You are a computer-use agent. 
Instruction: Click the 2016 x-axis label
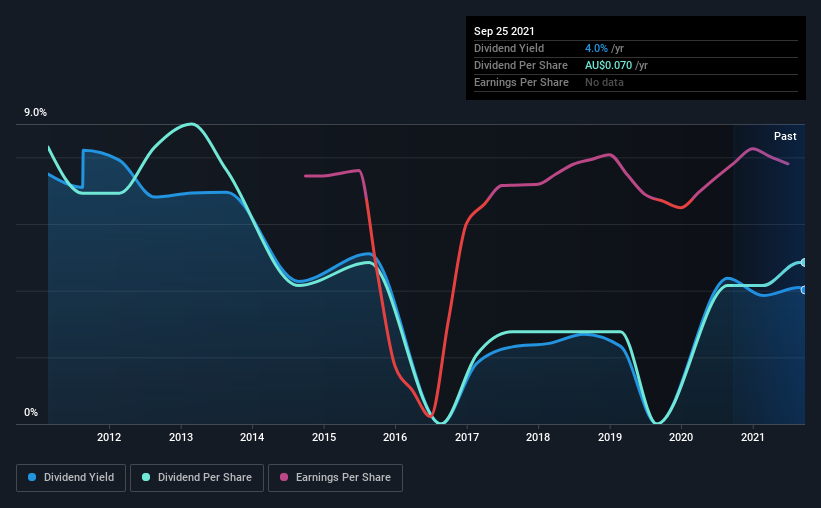pos(395,437)
